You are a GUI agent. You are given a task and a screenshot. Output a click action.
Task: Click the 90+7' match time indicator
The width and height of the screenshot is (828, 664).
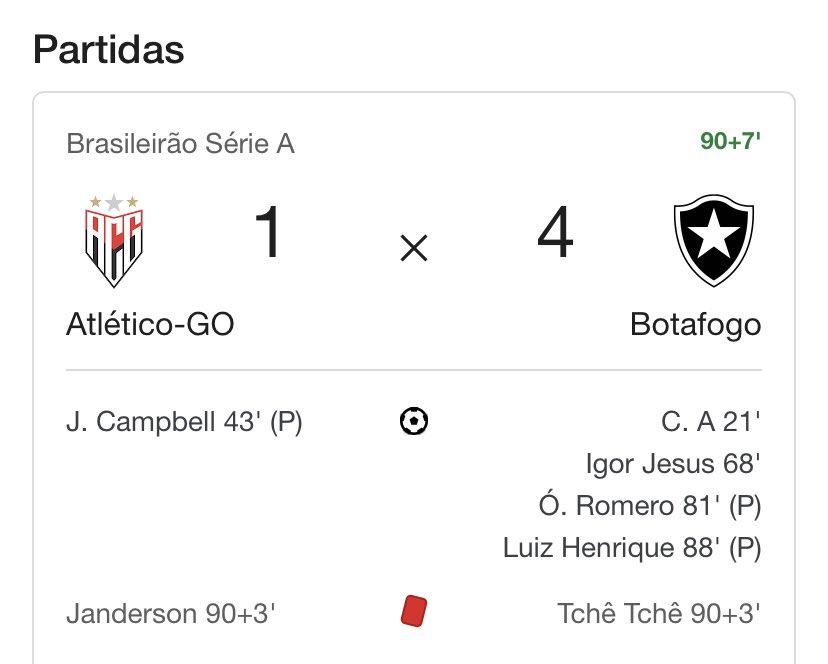730,142
